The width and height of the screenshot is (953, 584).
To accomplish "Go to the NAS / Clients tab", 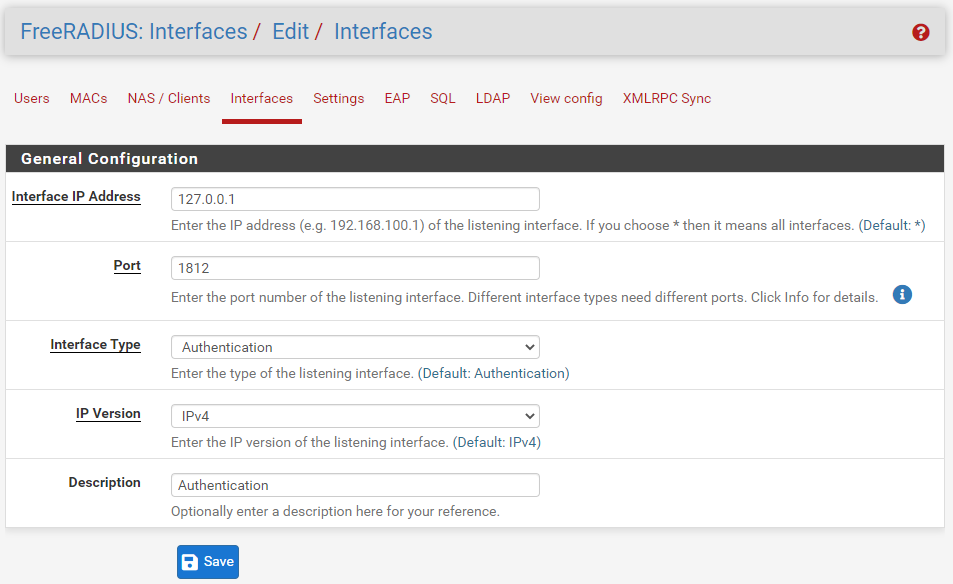I will pos(169,98).
